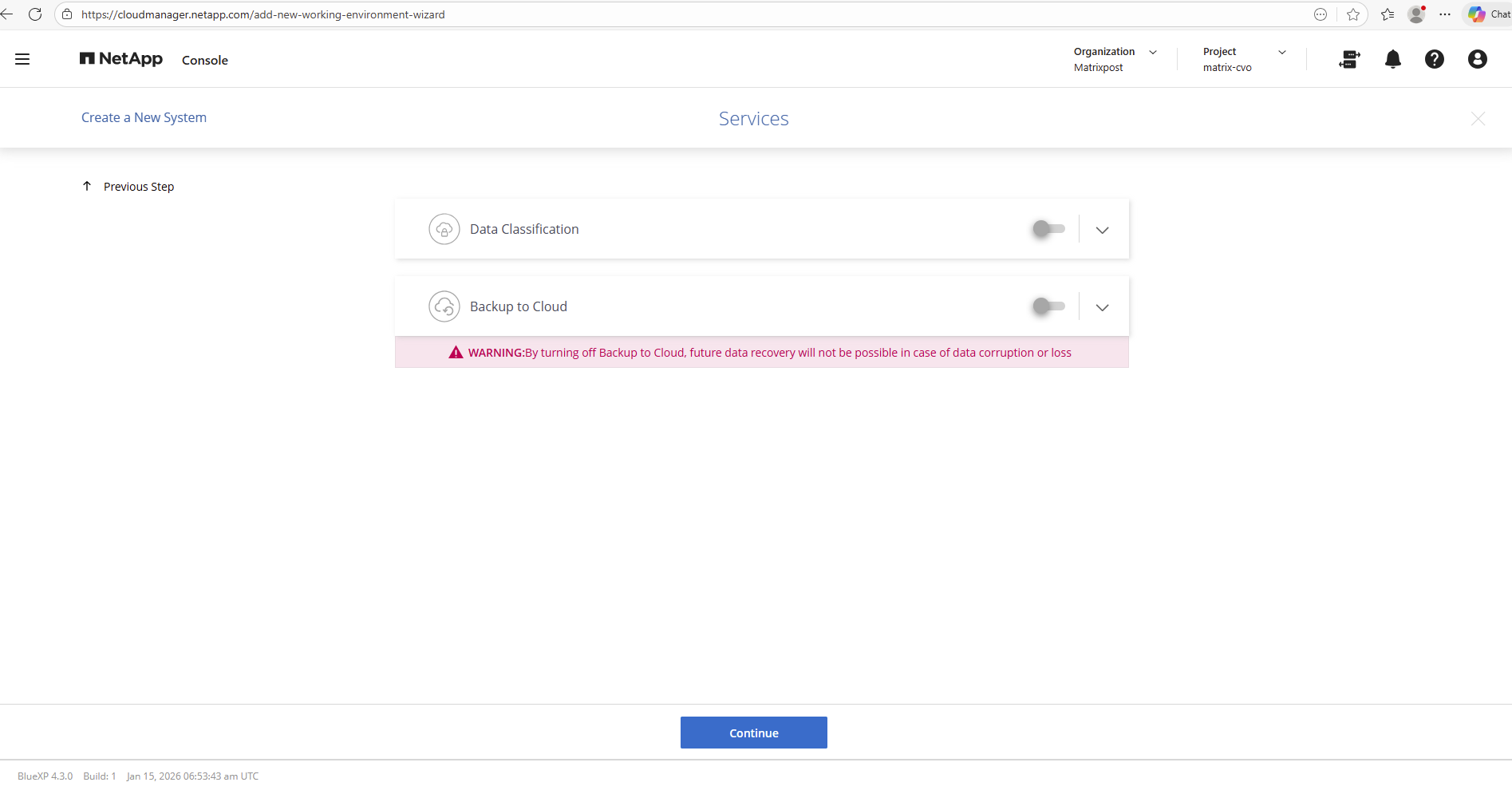Open the Project dropdown
This screenshot has height=790, width=1512.
1245,59
